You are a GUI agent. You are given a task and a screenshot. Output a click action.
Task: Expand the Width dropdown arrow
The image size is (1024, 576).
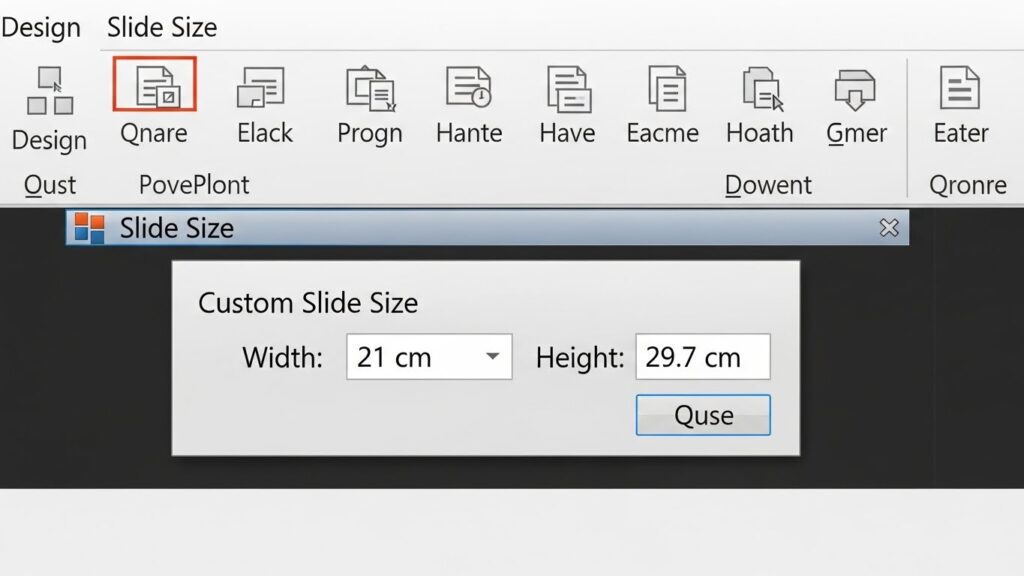(492, 357)
